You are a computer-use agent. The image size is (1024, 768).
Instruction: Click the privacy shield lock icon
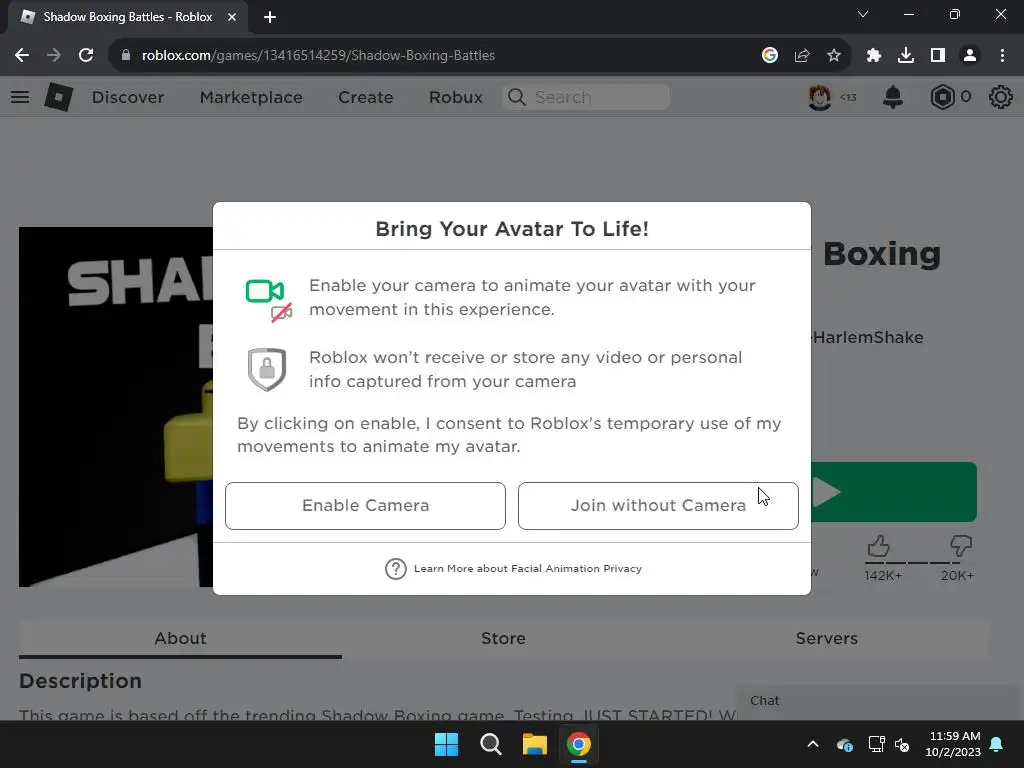pyautogui.click(x=266, y=370)
